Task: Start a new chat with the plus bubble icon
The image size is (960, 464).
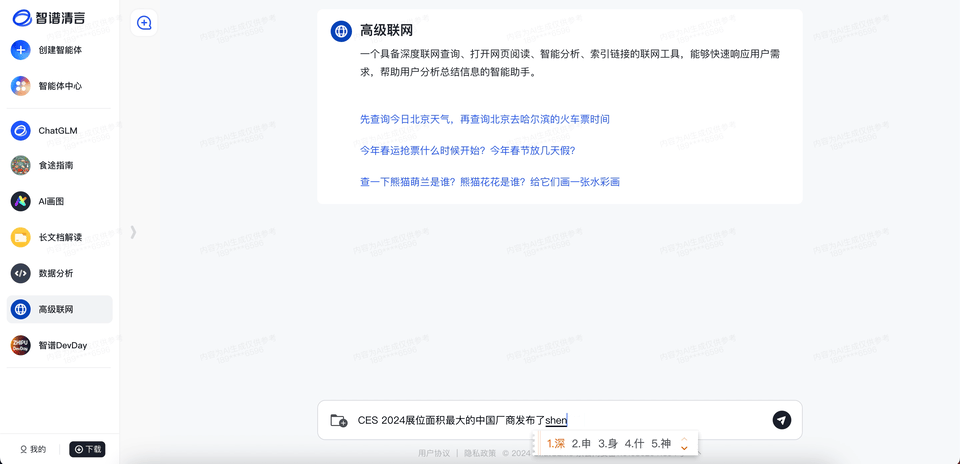Action: pos(144,23)
